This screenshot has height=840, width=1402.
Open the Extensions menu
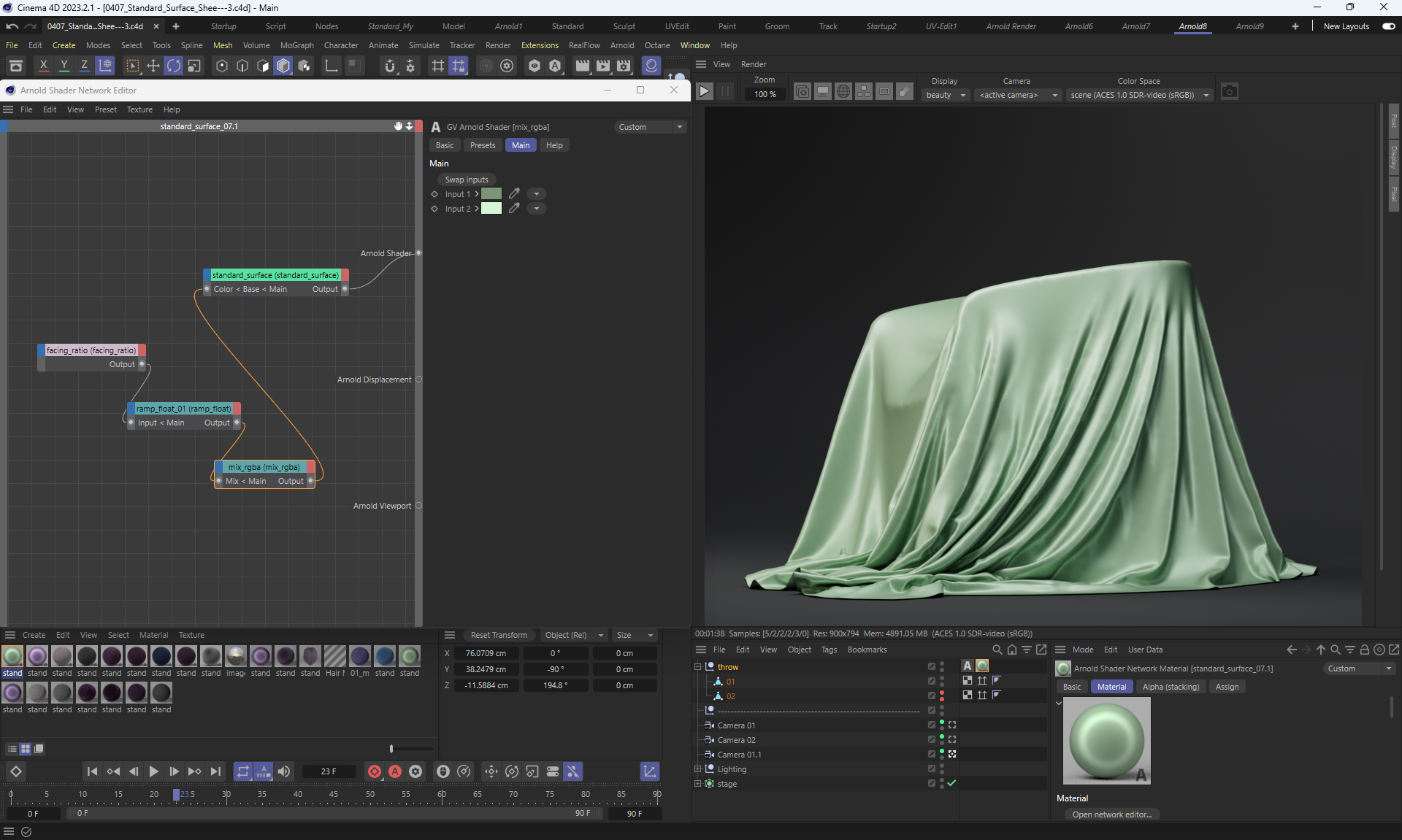point(540,45)
